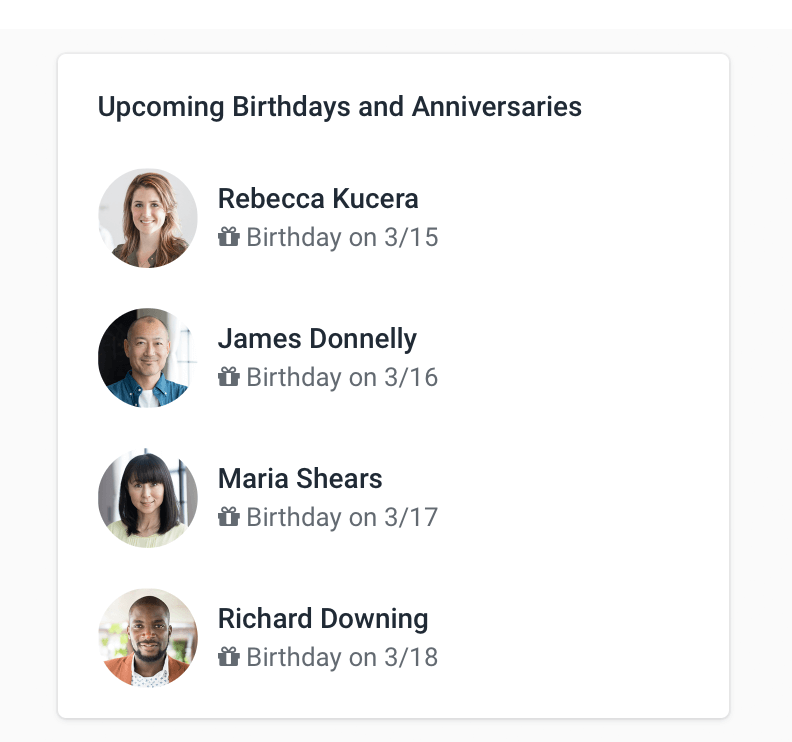Click the gift icon for James Donnelly's birthday
This screenshot has width=792, height=742.
(229, 377)
